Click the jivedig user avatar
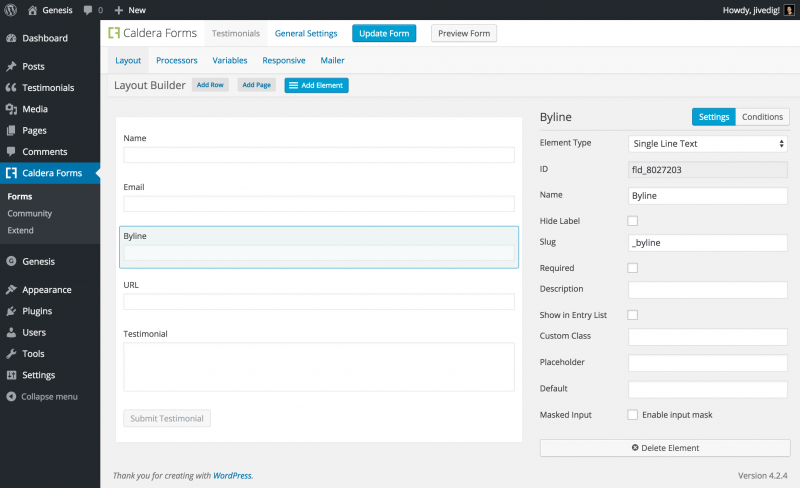 pos(789,10)
